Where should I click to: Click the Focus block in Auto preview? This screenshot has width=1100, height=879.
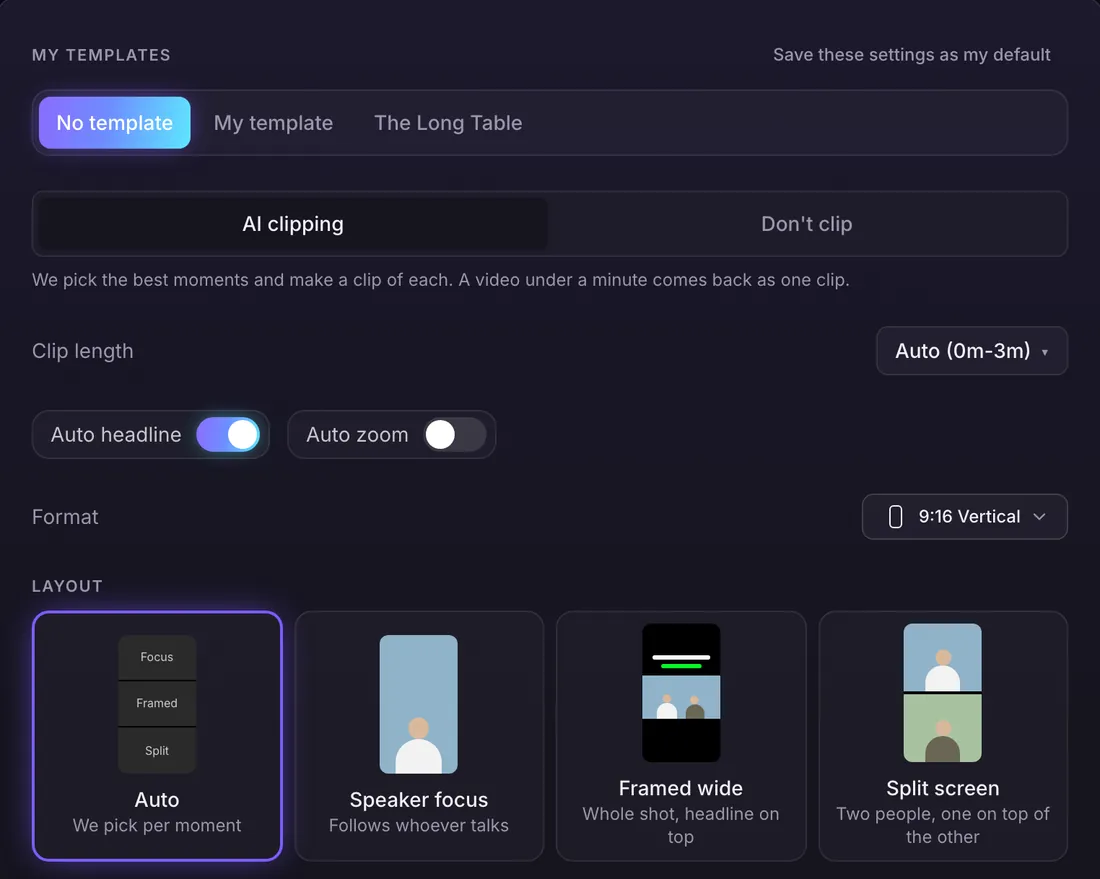pyautogui.click(x=157, y=657)
